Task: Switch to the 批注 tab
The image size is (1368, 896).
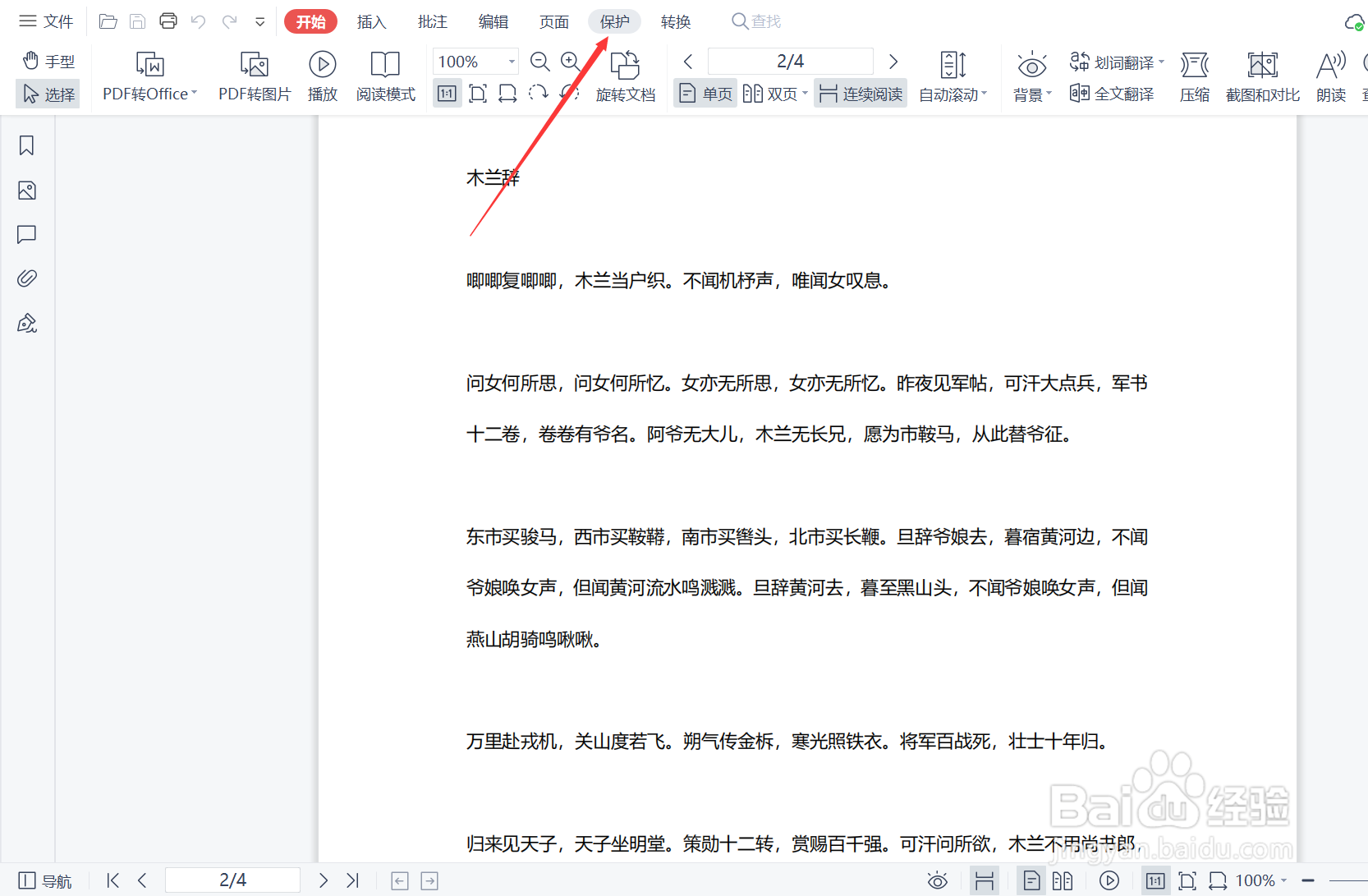Action: (432, 21)
